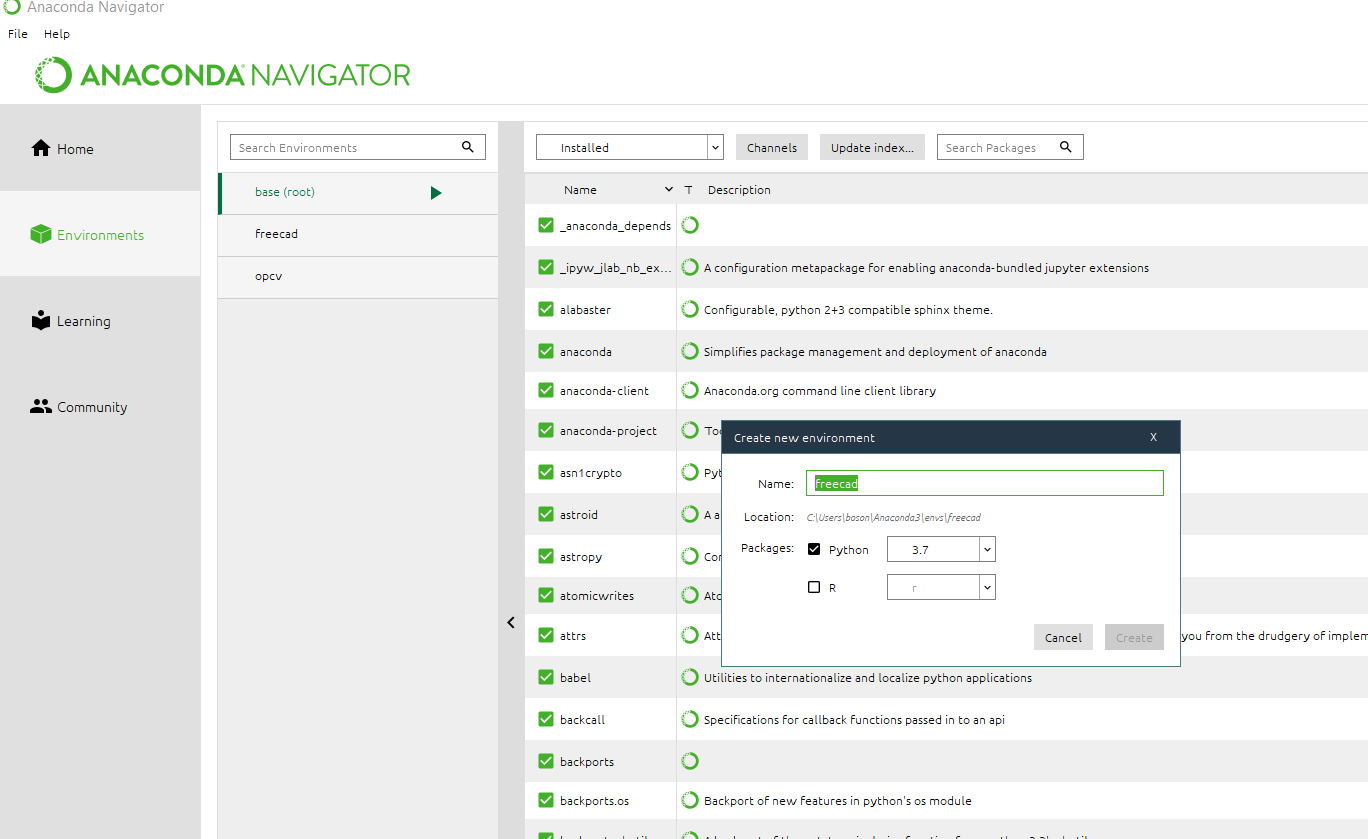Click the status circle icon for _ipyw_jlab_nb_ex
Image resolution: width=1368 pixels, height=839 pixels.
coord(690,267)
